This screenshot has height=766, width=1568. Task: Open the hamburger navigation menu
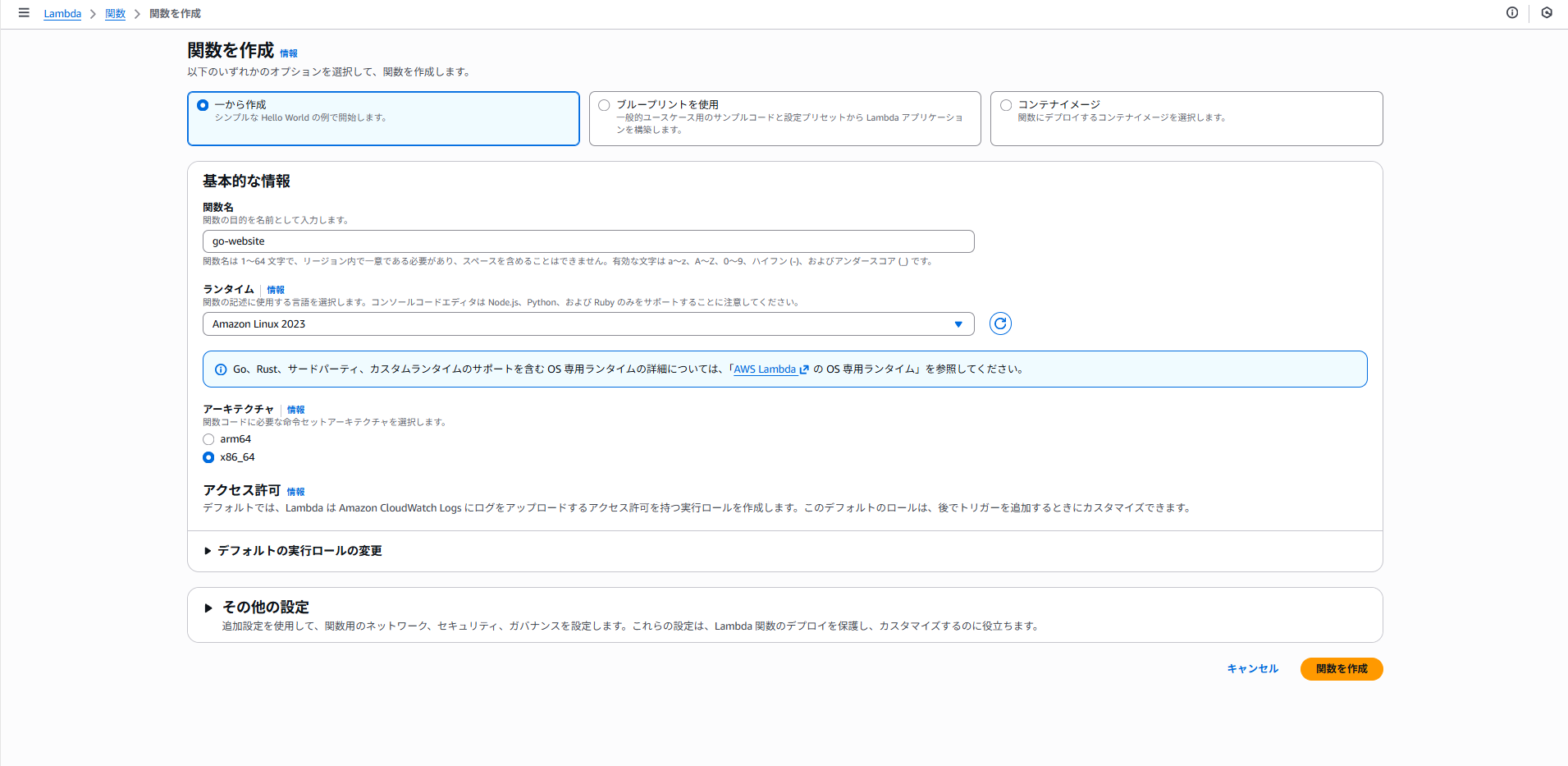pos(24,13)
